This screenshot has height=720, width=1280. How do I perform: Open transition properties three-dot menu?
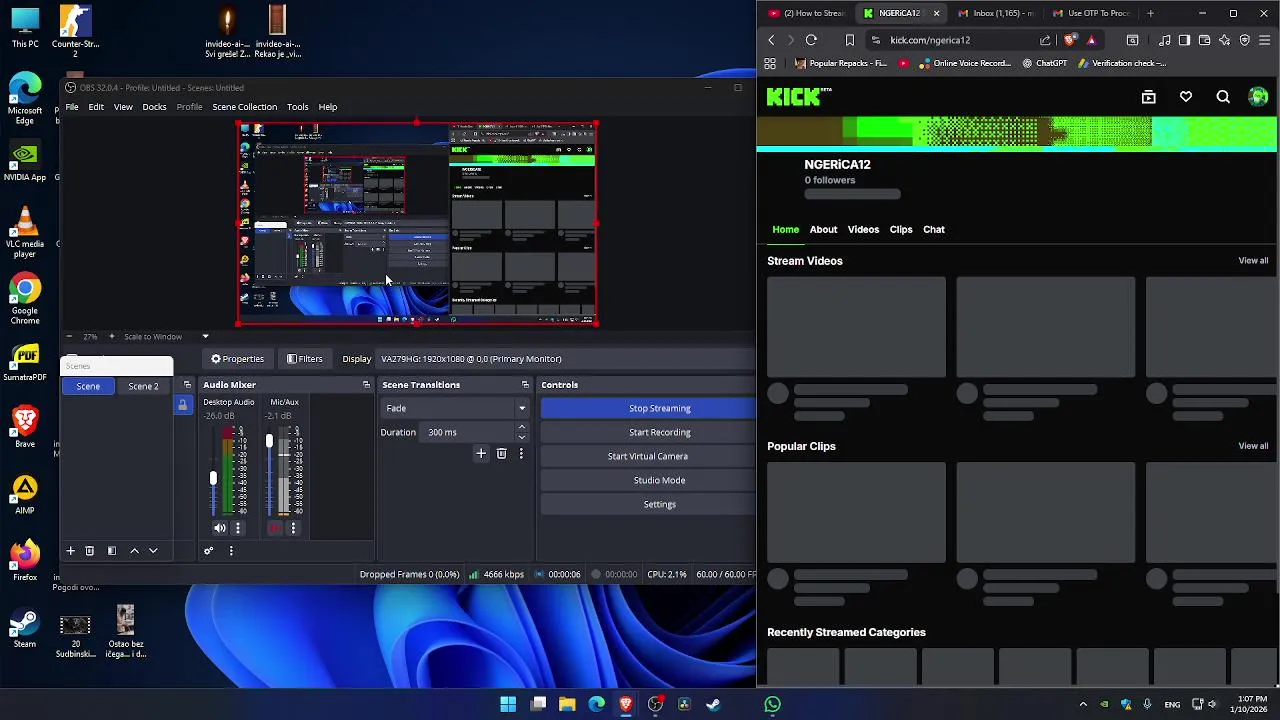(521, 454)
